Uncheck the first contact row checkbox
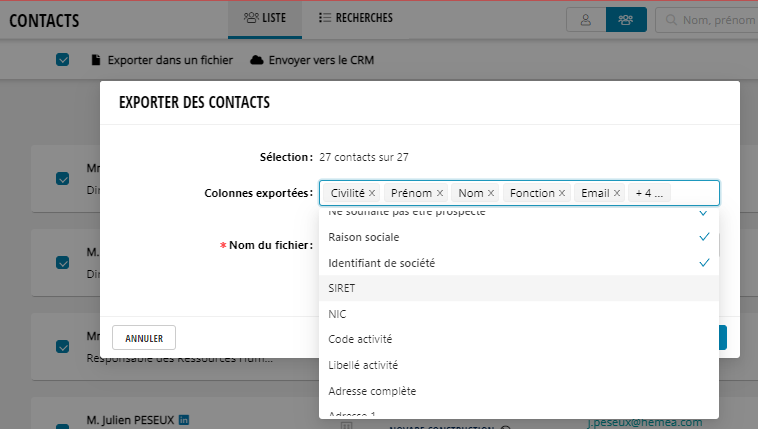This screenshot has height=429, width=758. coord(62,178)
